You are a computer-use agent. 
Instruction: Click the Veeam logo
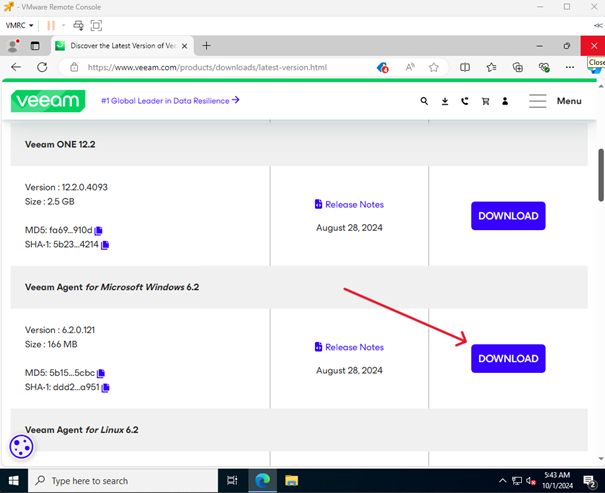48,101
